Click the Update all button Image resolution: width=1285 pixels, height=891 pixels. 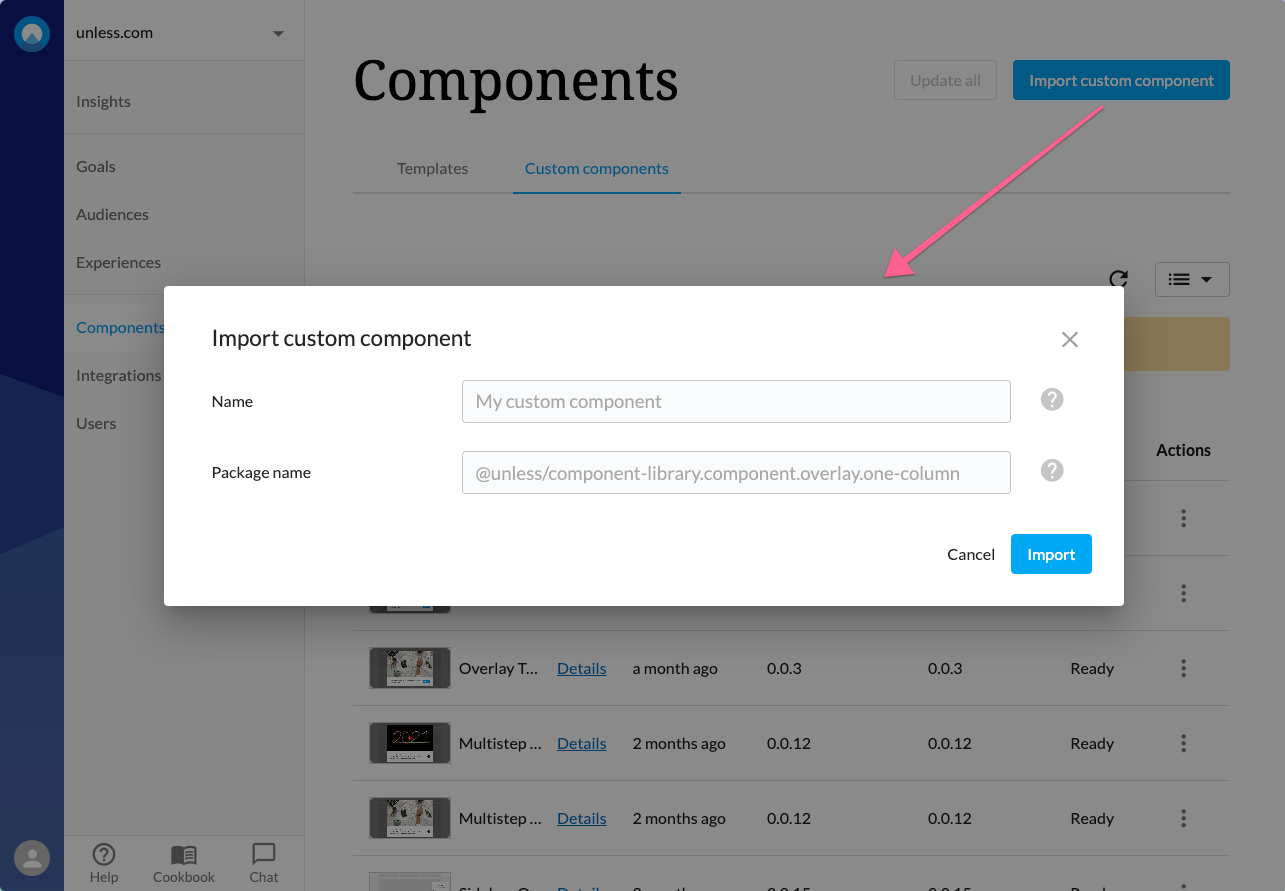click(945, 81)
